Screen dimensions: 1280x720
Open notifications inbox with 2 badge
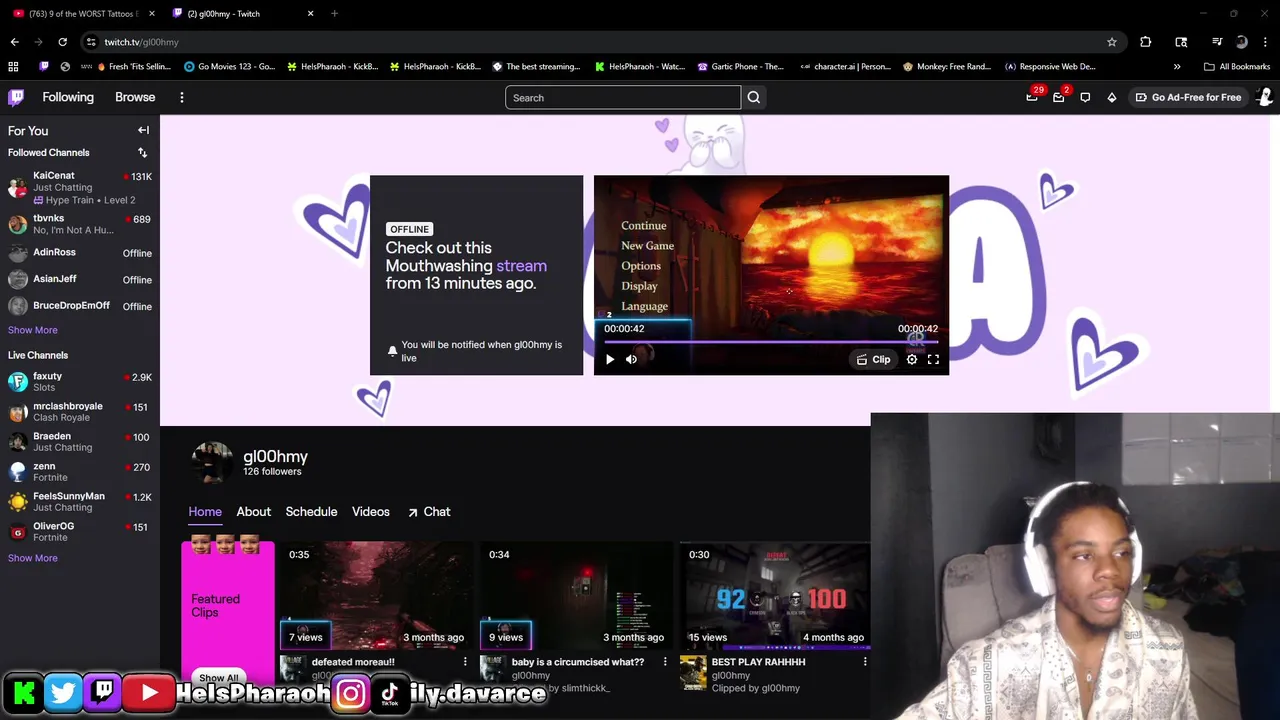pos(1059,96)
